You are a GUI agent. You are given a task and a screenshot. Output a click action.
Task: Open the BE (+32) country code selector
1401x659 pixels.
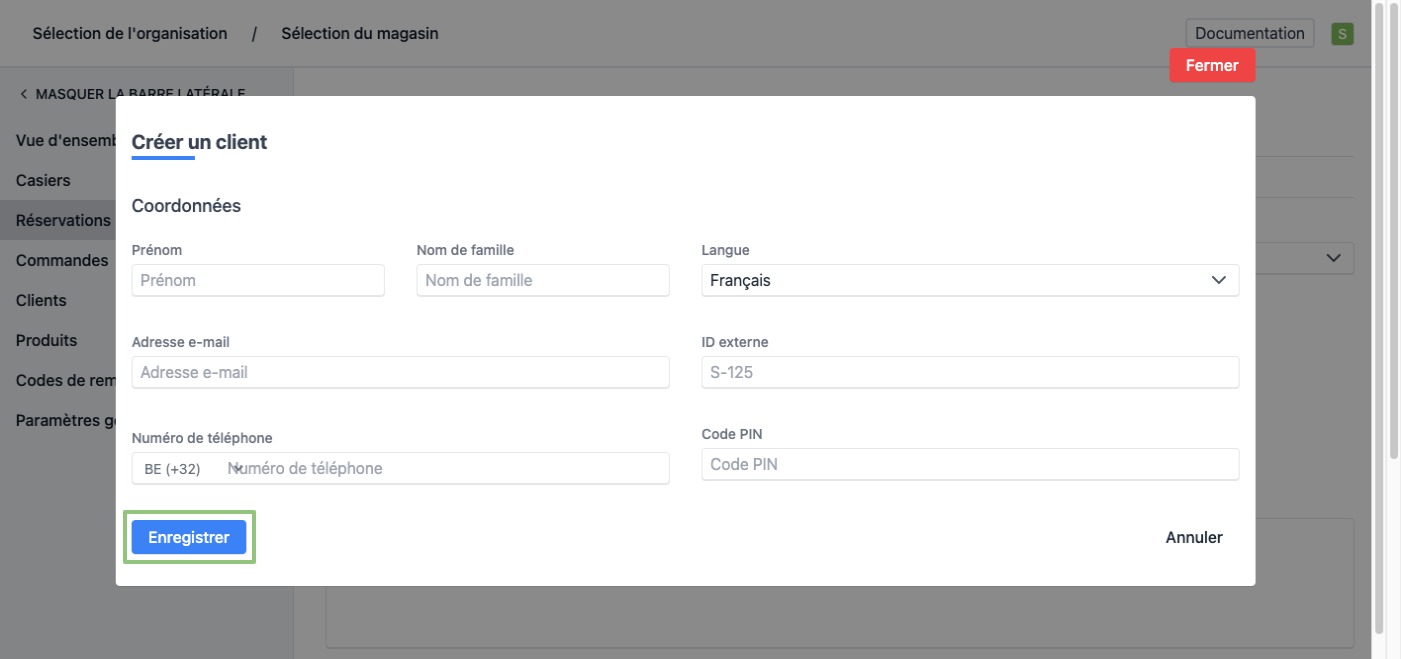point(180,468)
